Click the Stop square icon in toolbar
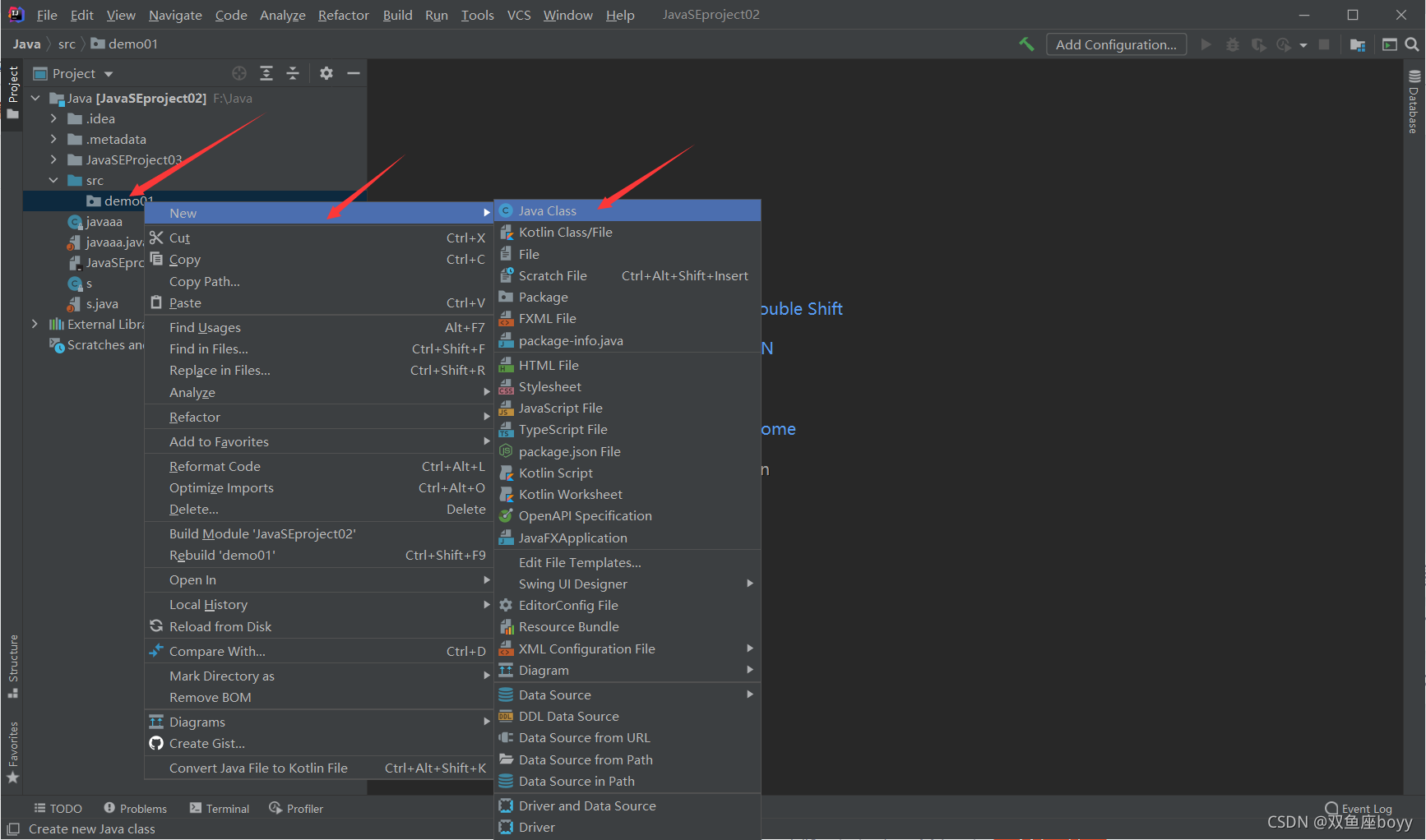 1324,44
